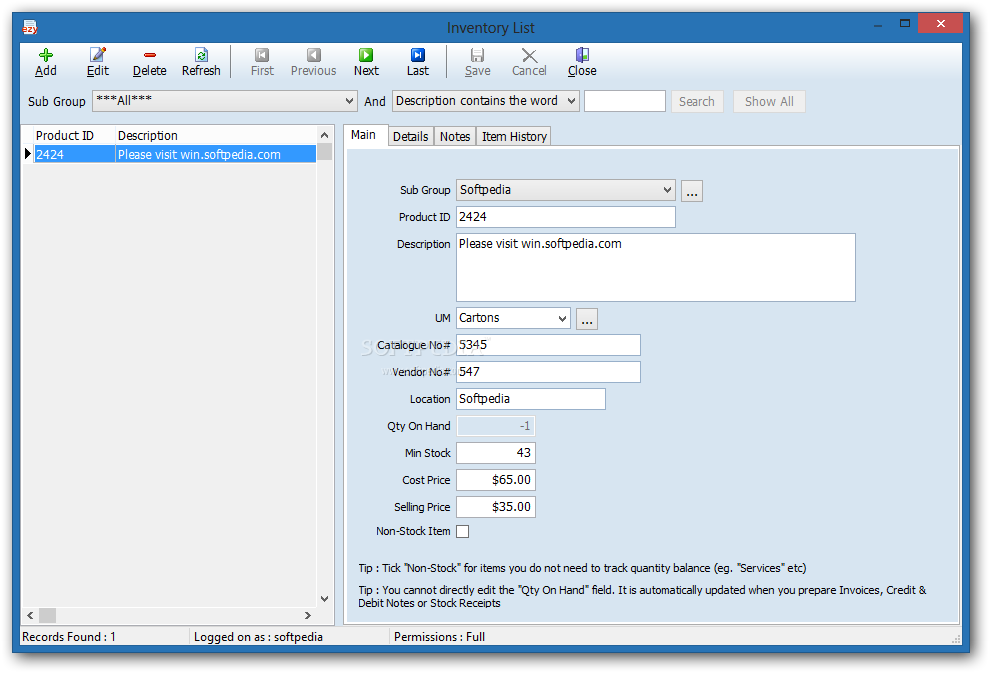The height and width of the screenshot is (673, 990).
Task: Click list vertical scrollbar up arrow
Action: [x=325, y=135]
